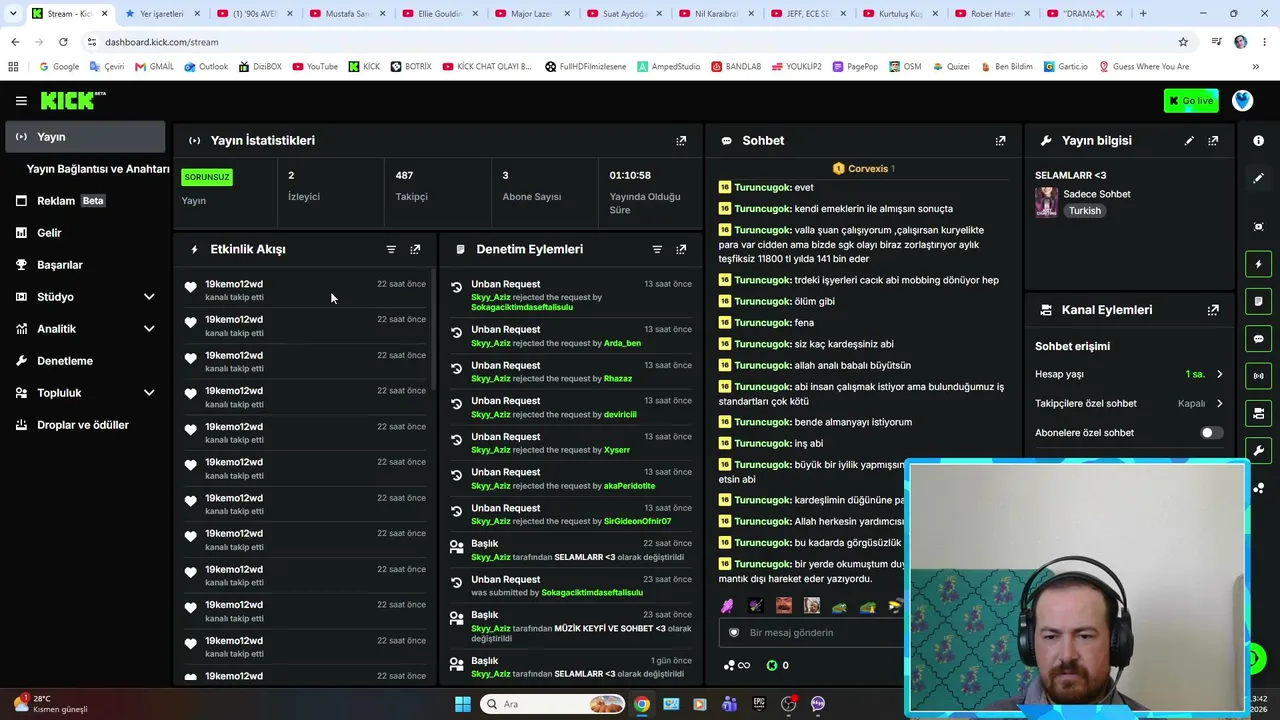
Task: Open Denetleme menu item
Action: 86,361
